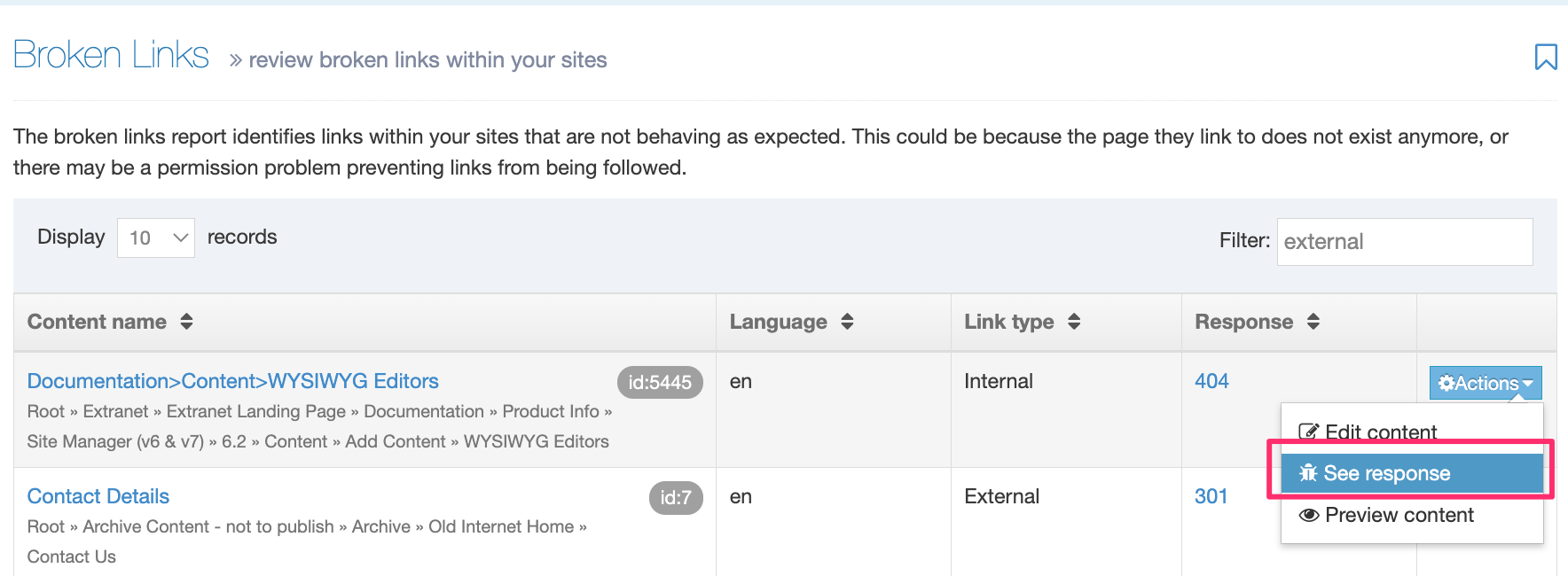Toggle the Actions dropdown caret
The image size is (1568, 576).
point(1527,383)
